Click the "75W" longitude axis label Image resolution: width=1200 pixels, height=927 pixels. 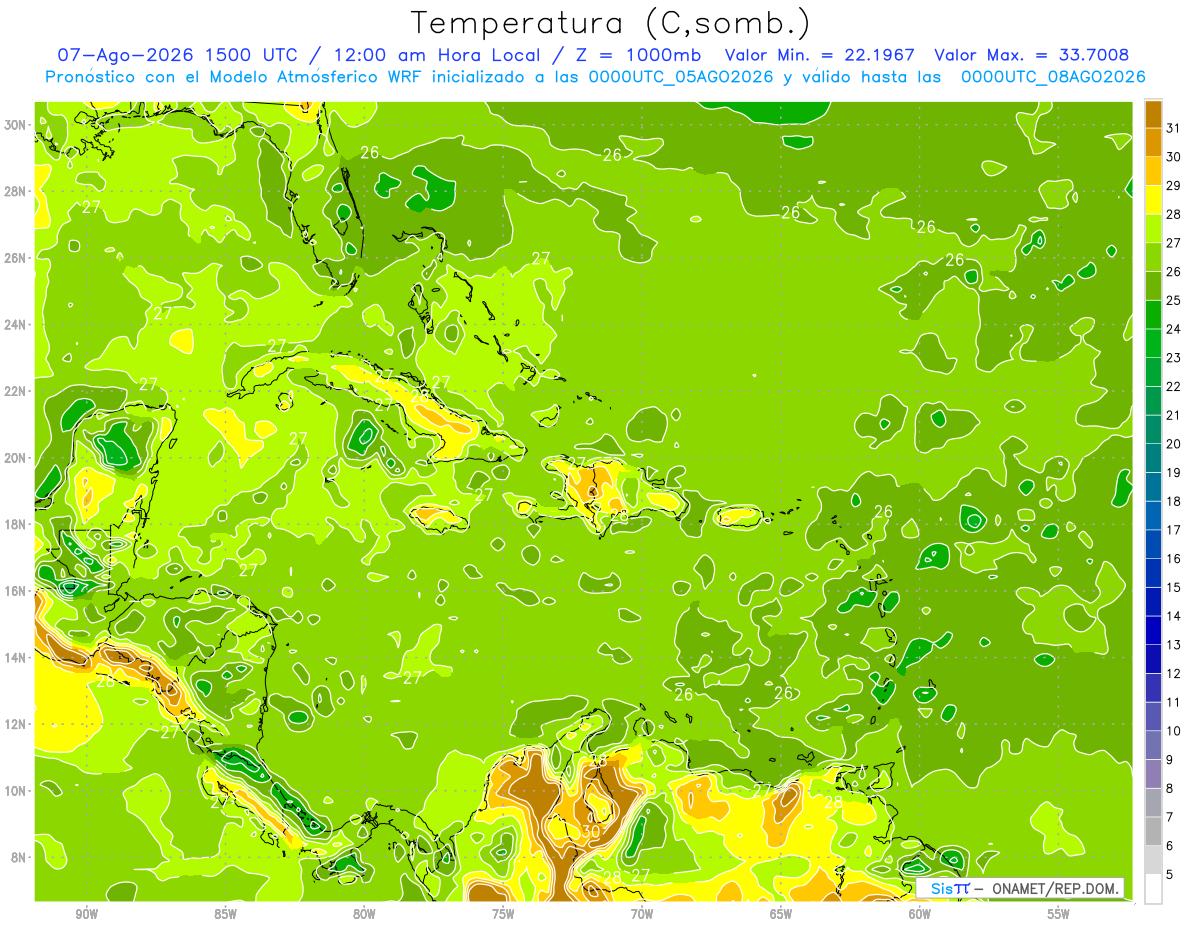503,915
